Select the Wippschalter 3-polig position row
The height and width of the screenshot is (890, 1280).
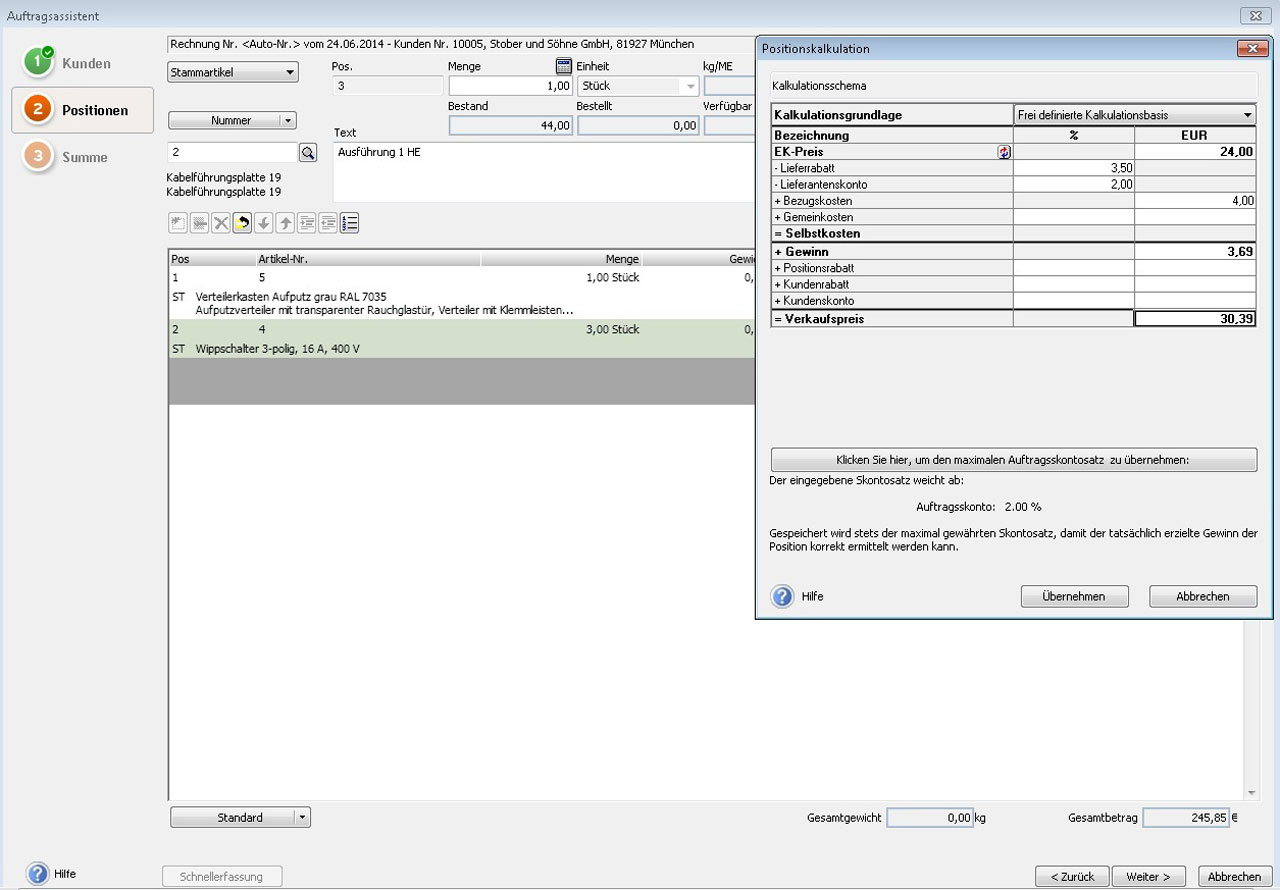461,339
